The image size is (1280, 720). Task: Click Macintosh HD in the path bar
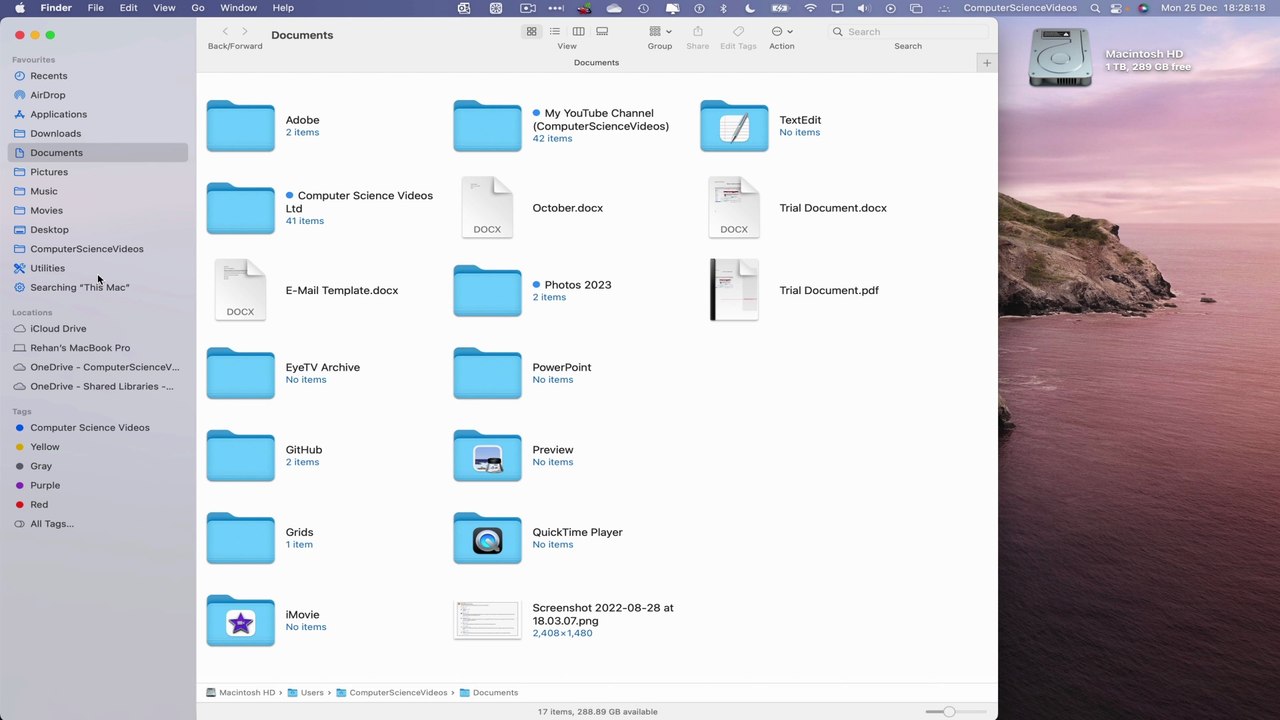241,692
